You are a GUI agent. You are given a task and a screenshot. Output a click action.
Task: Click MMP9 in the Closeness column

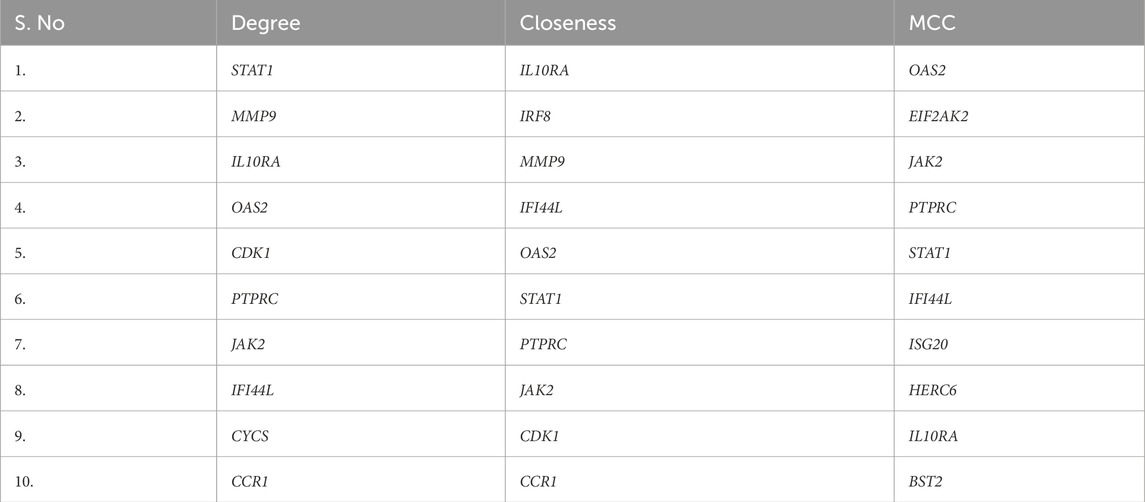click(540, 160)
